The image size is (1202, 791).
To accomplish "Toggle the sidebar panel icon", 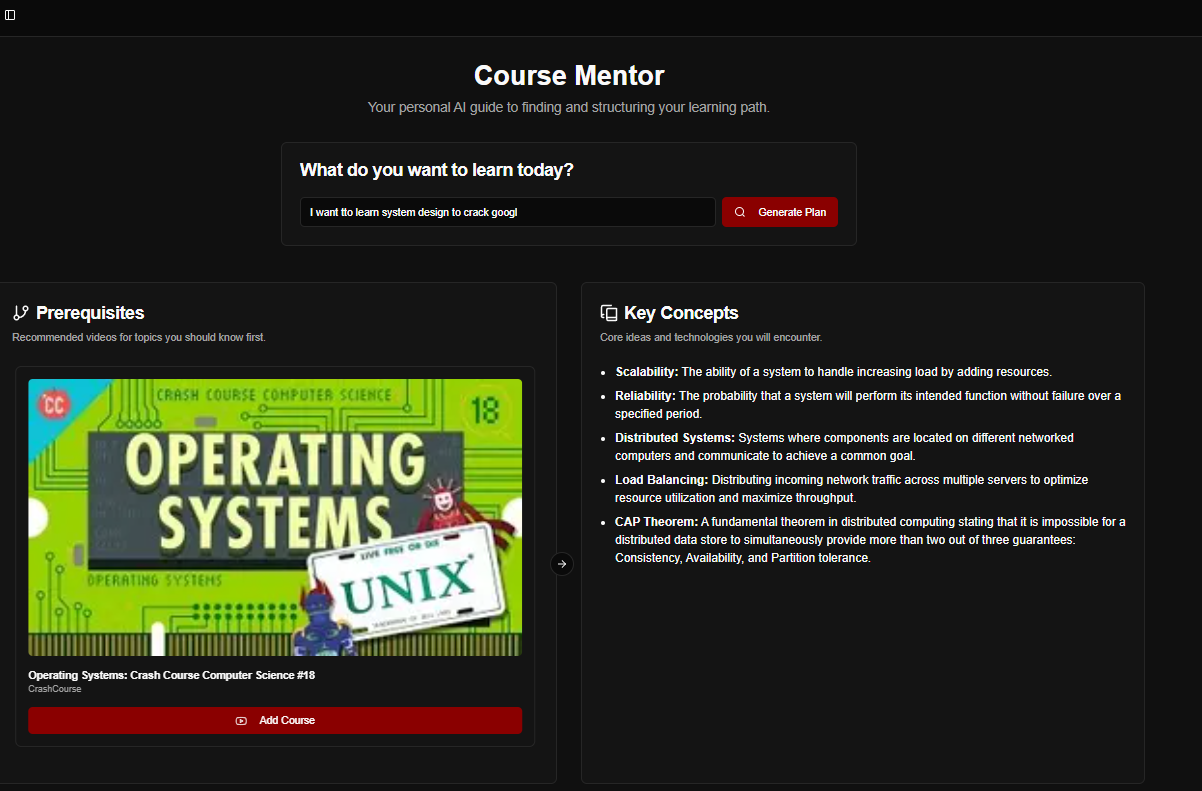I will point(10,15).
